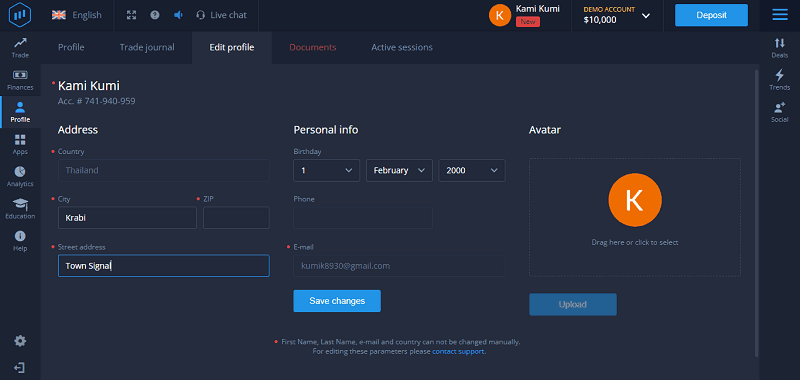Click the page vertical scrollbar

click(756, 213)
